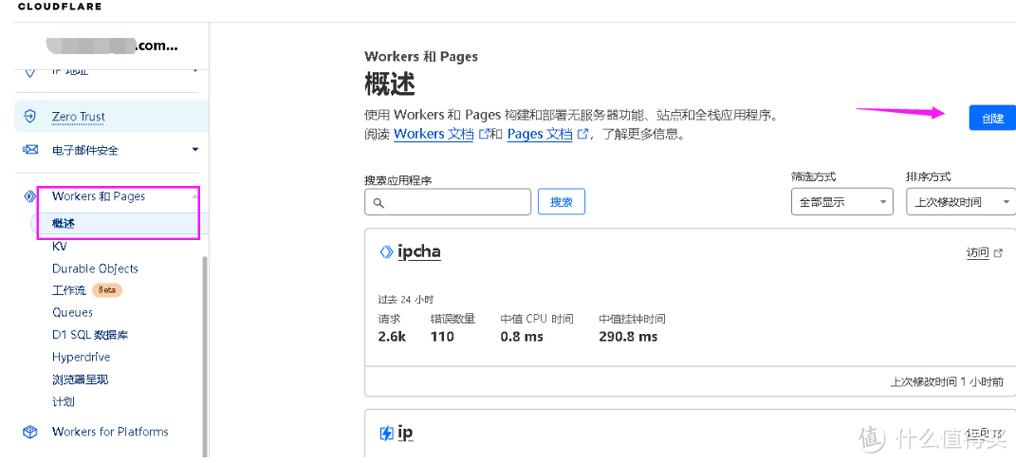Click the 概述 page heading
Screen dimensions: 1016x463
[x=389, y=84]
